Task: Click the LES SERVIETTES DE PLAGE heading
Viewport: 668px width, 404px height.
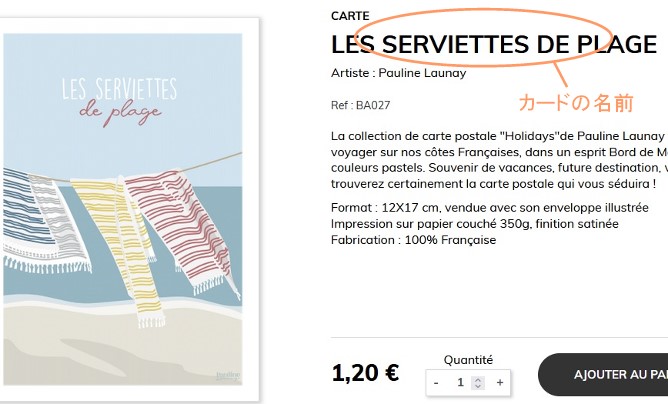Action: pos(494,45)
